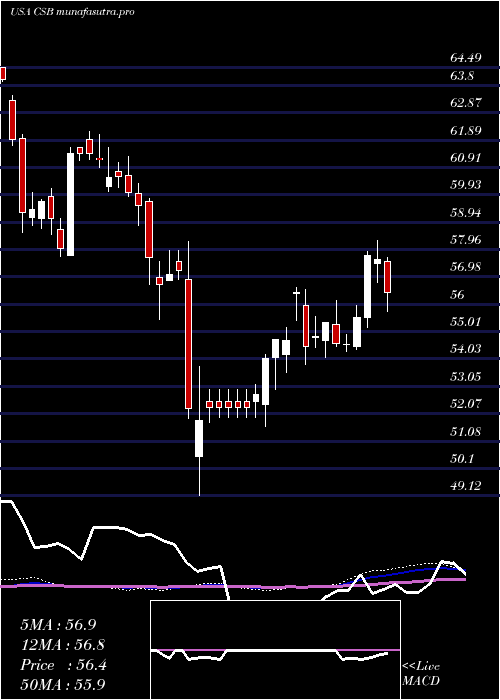The height and width of the screenshot is (700, 500).
Task: Select the 56.98 price axis label
Action: [466, 267]
